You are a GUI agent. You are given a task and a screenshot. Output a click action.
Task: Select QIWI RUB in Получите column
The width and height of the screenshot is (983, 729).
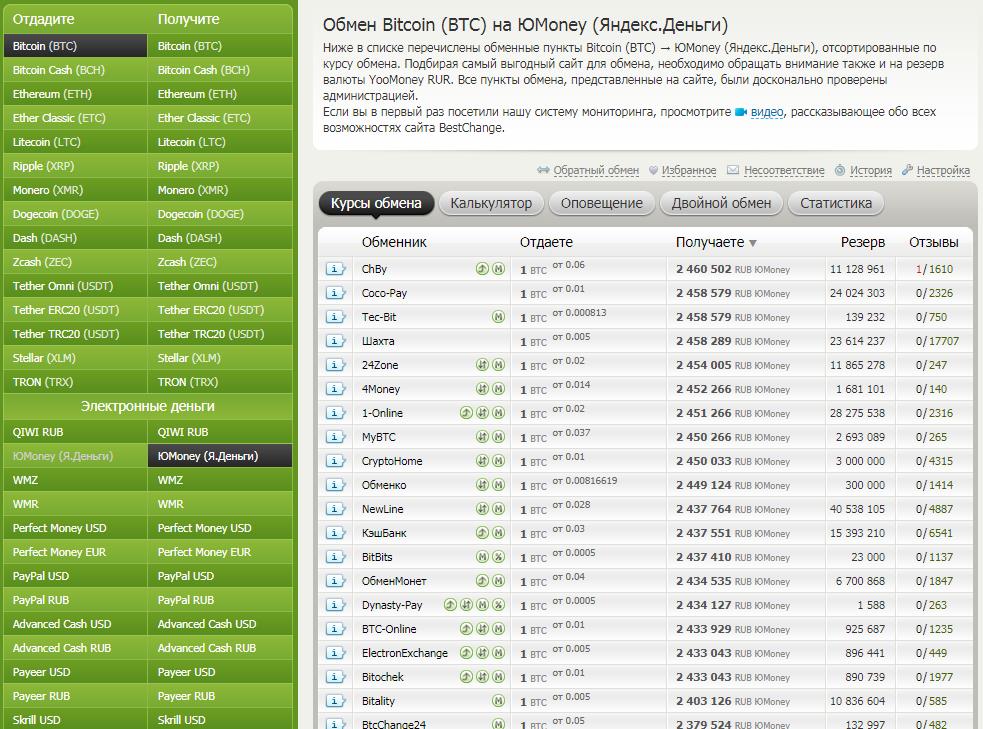(220, 432)
